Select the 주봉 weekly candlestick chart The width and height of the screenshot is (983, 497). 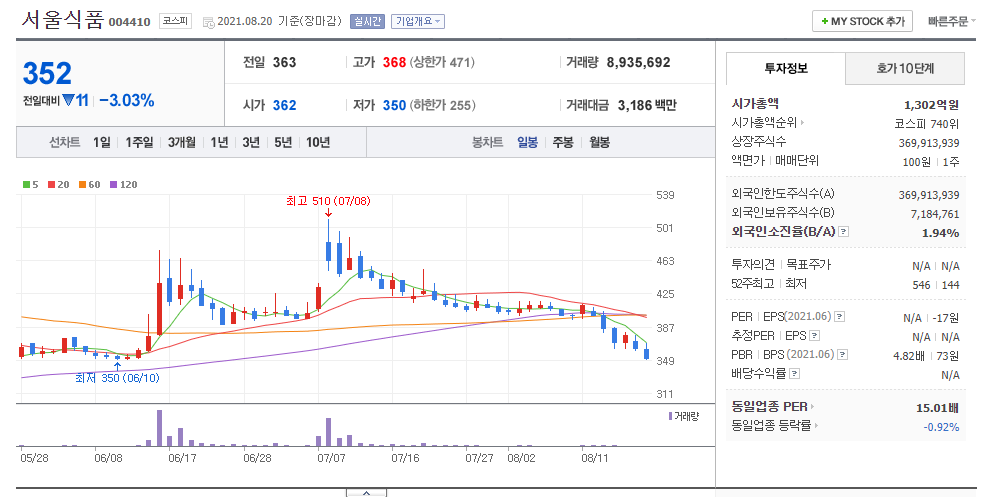[x=563, y=142]
